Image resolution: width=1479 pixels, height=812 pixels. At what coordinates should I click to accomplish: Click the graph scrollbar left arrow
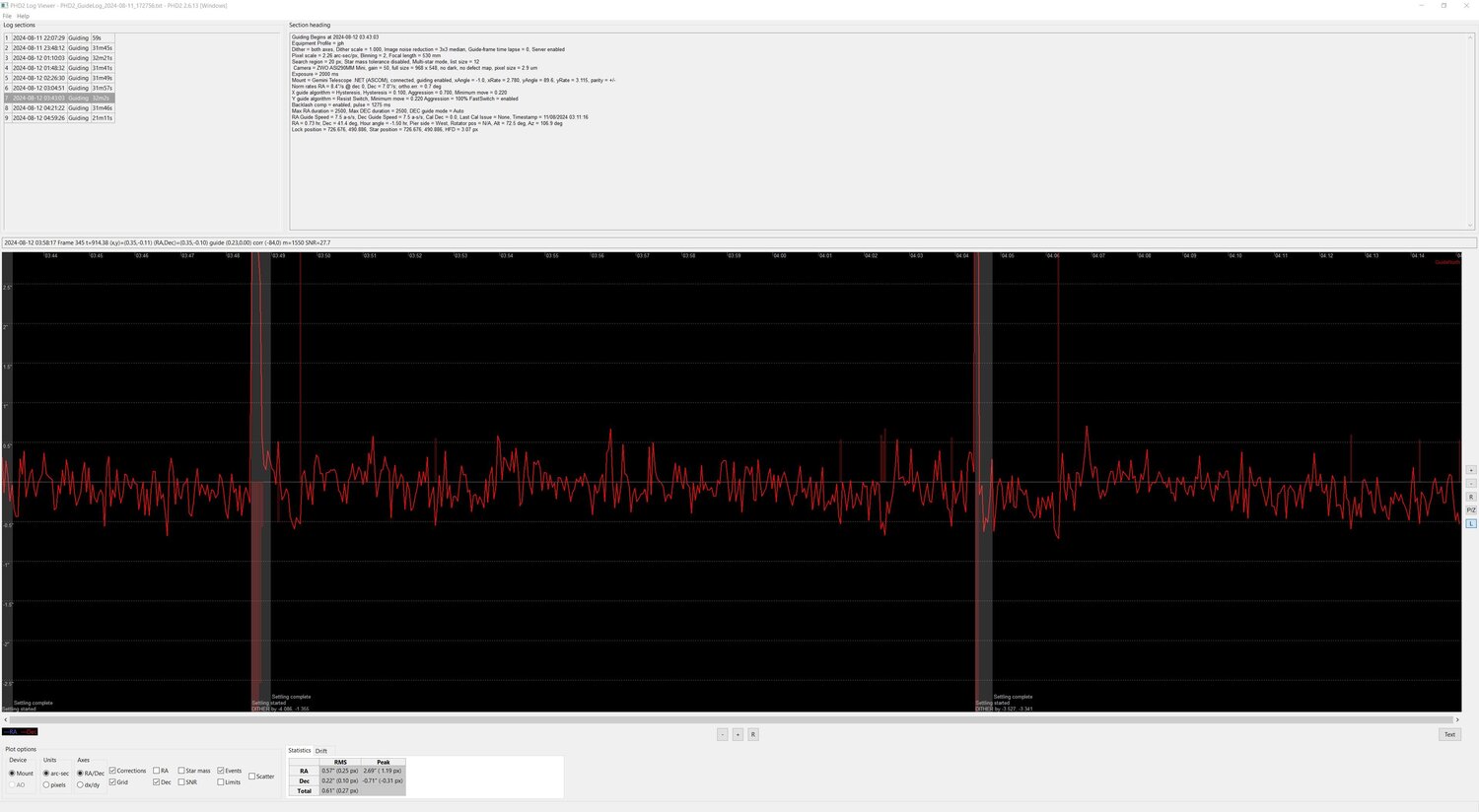6,720
